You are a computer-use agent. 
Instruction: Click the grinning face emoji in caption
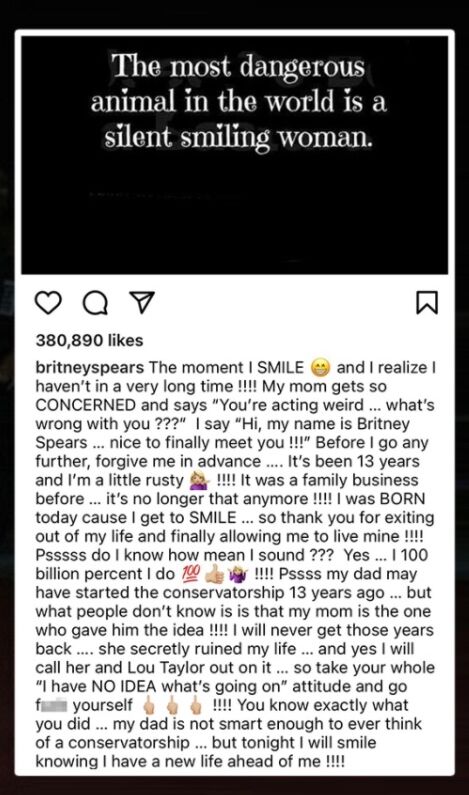[x=320, y=368]
